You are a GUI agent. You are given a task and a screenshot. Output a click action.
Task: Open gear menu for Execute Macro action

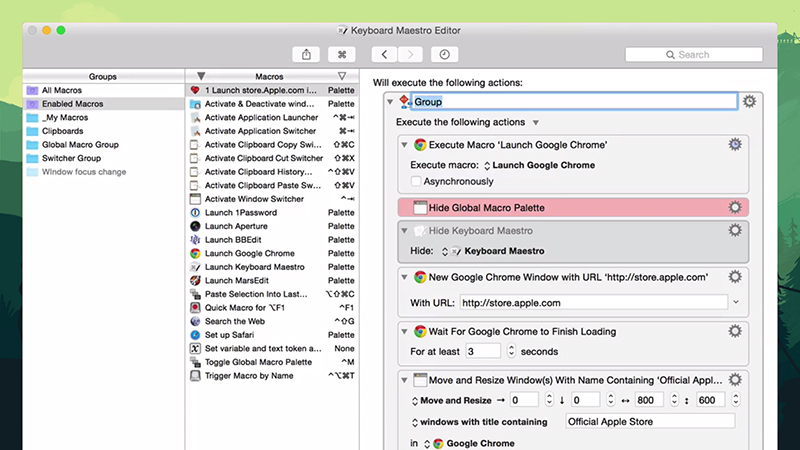[x=735, y=144]
